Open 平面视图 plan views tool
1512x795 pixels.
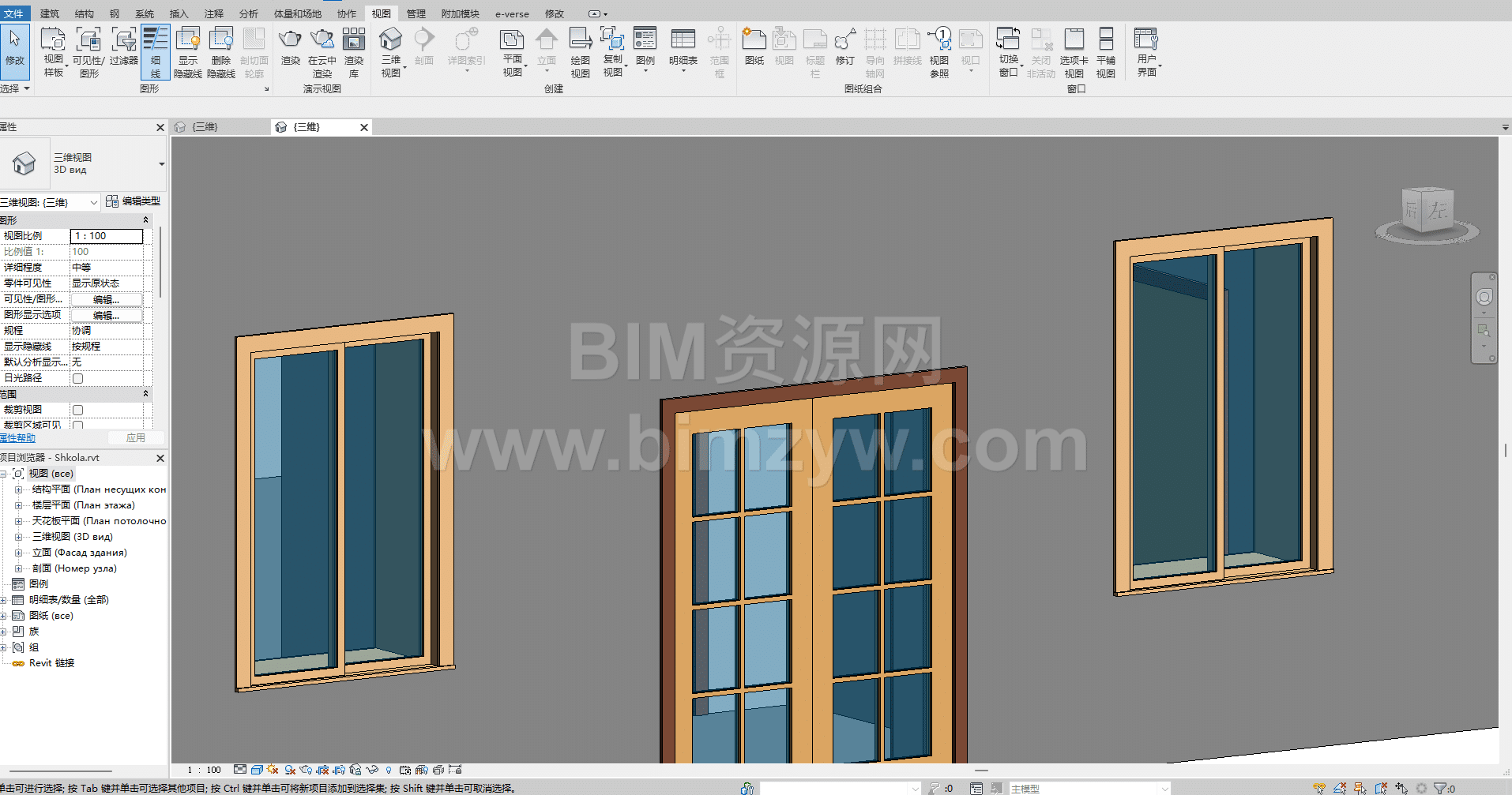tap(513, 52)
